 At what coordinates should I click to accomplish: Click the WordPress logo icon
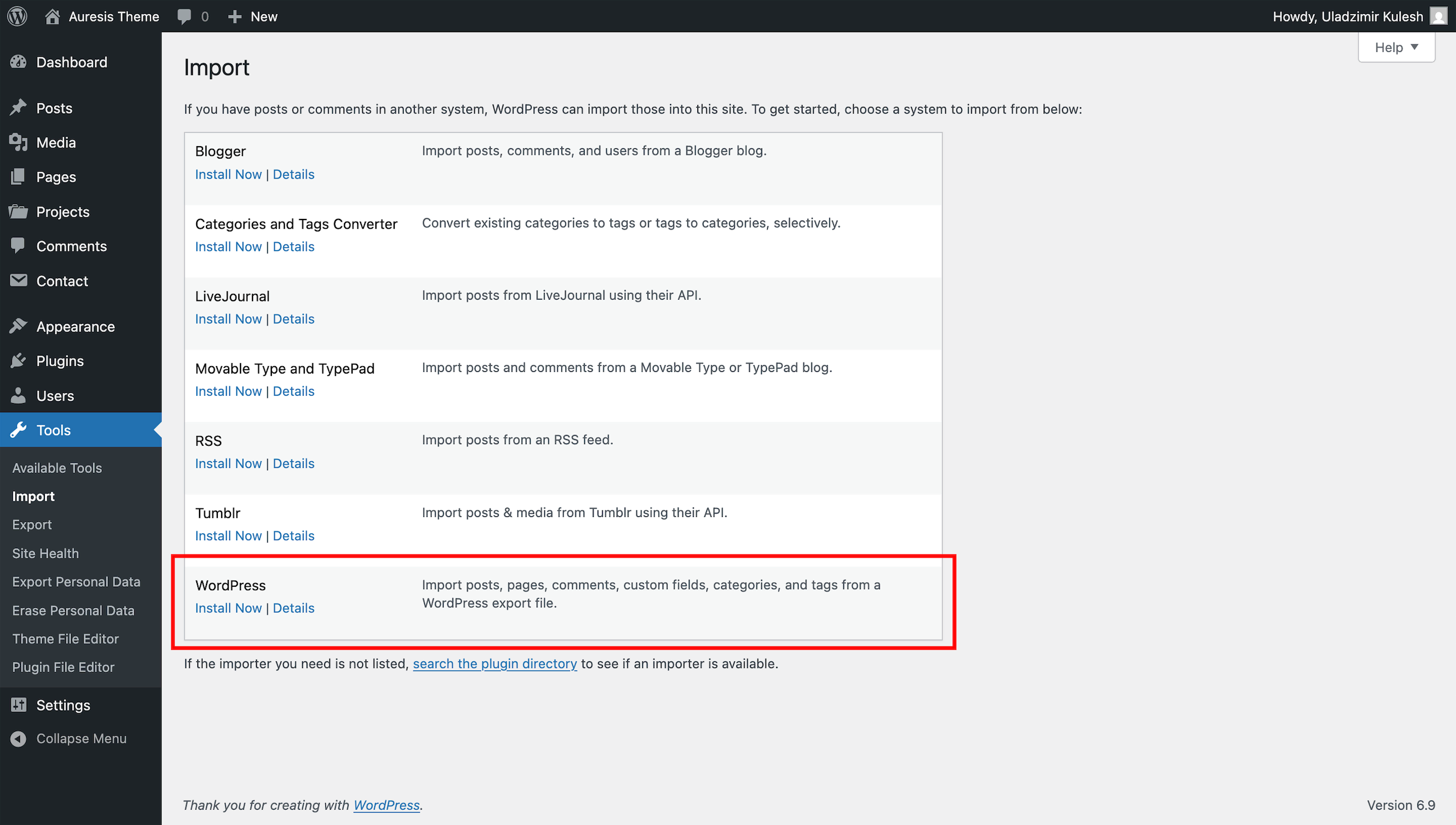pos(18,16)
